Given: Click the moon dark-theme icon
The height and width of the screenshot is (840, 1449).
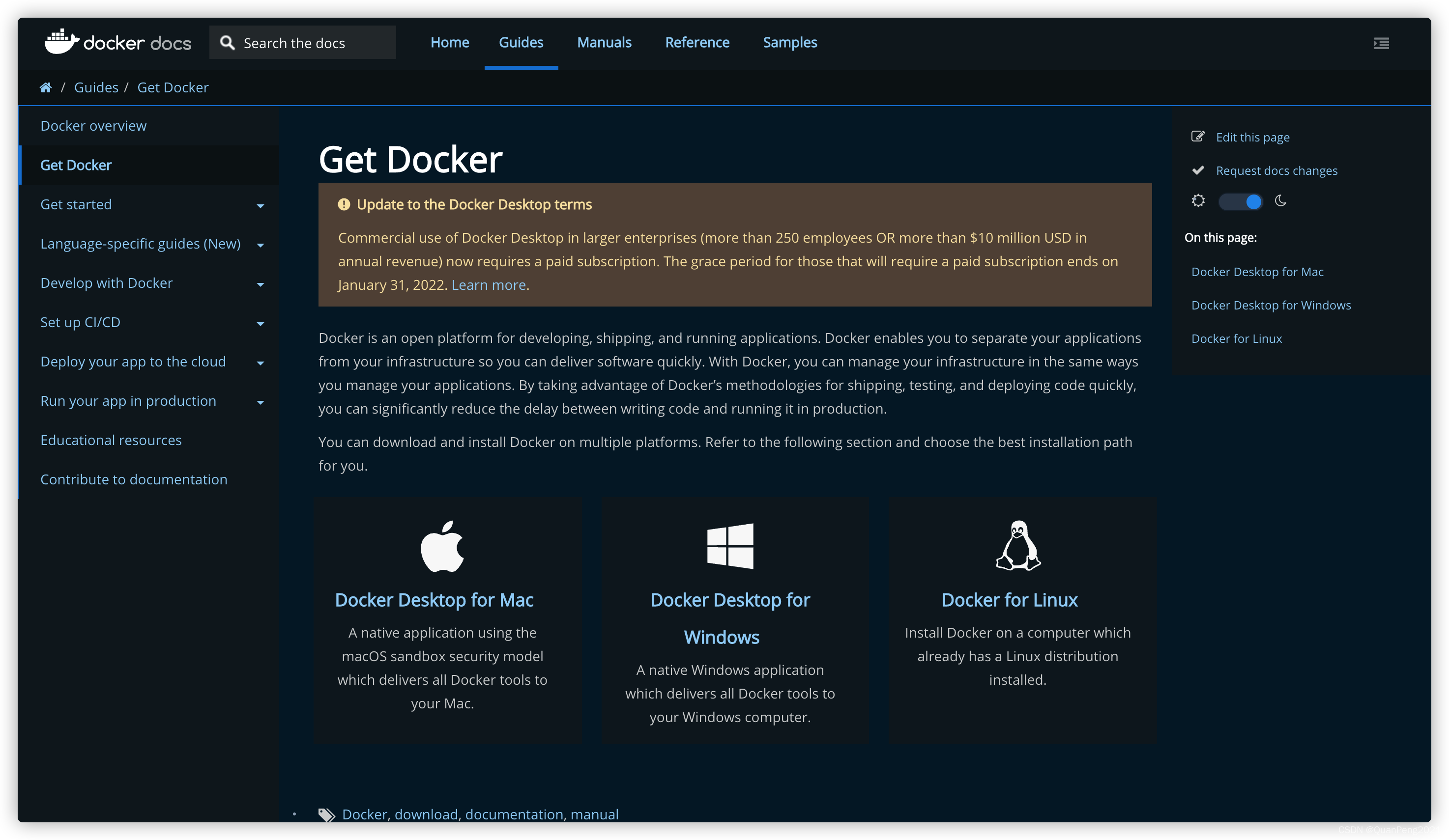Looking at the screenshot, I should [x=1280, y=200].
